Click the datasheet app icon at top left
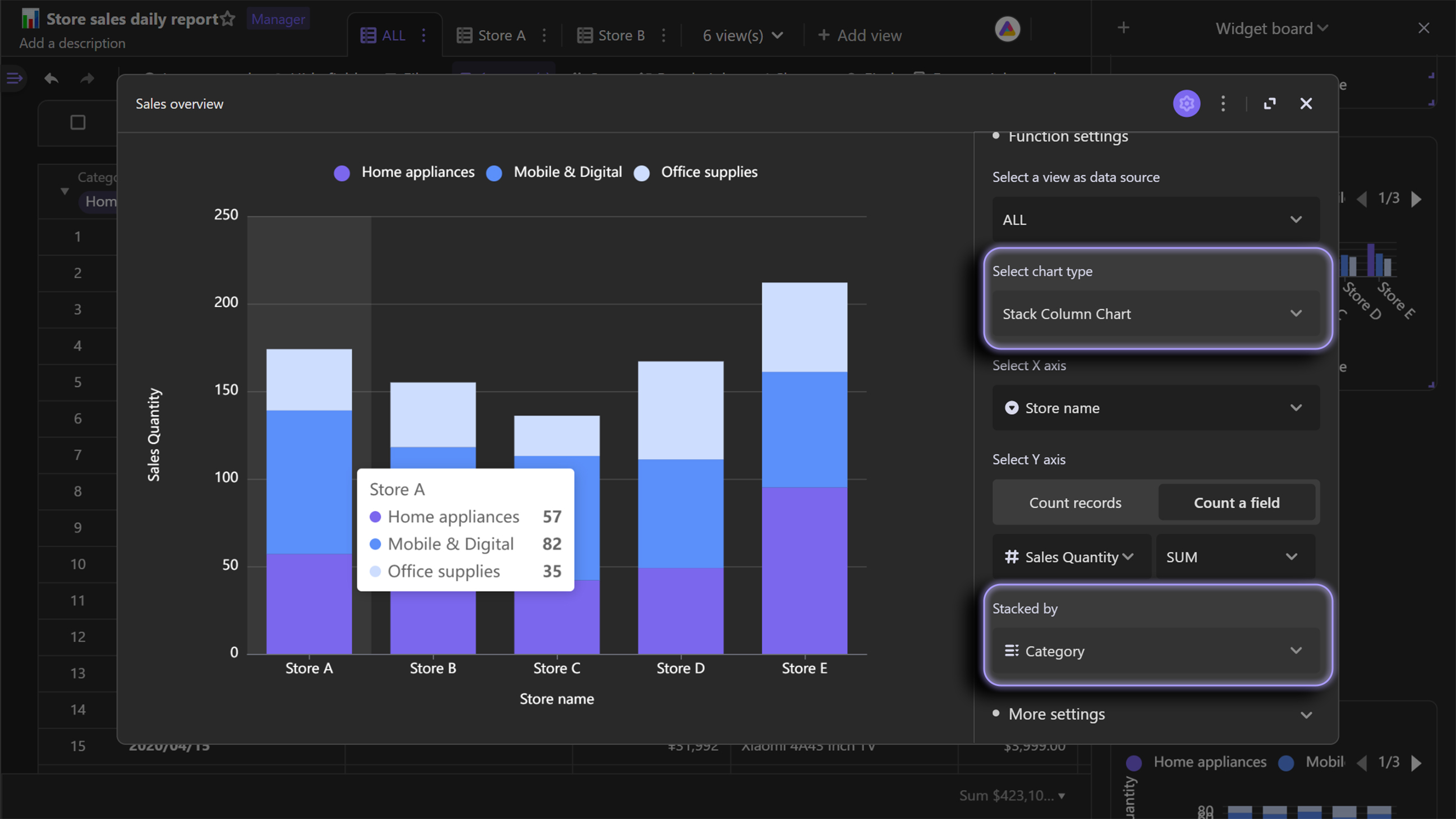This screenshot has width=1456, height=819. pyautogui.click(x=30, y=19)
